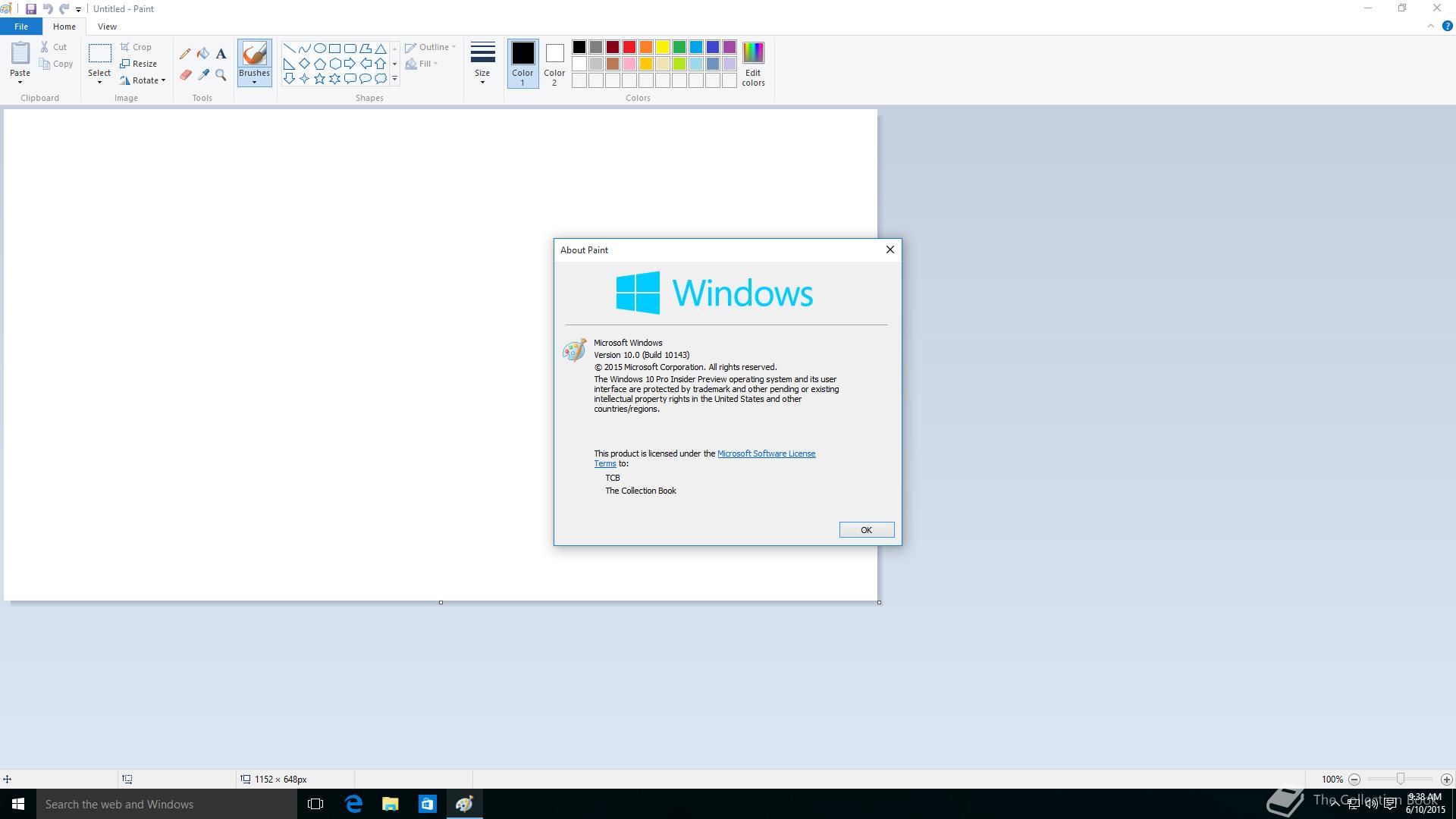Select the Eraser tool
This screenshot has width=1456, height=819.
(185, 75)
